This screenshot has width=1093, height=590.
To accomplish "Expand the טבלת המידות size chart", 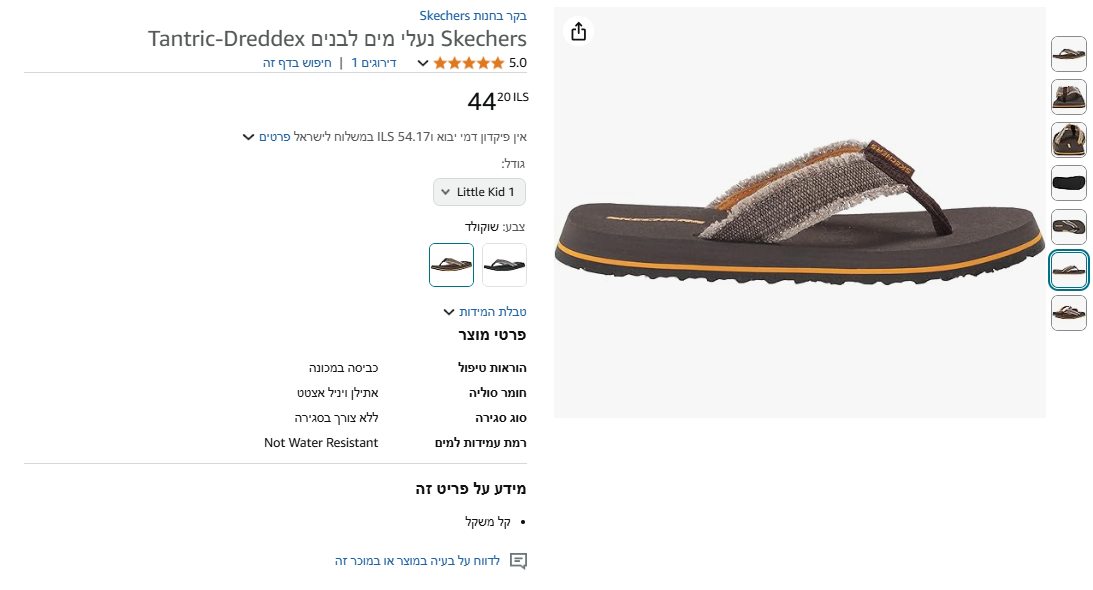I will click(484, 312).
